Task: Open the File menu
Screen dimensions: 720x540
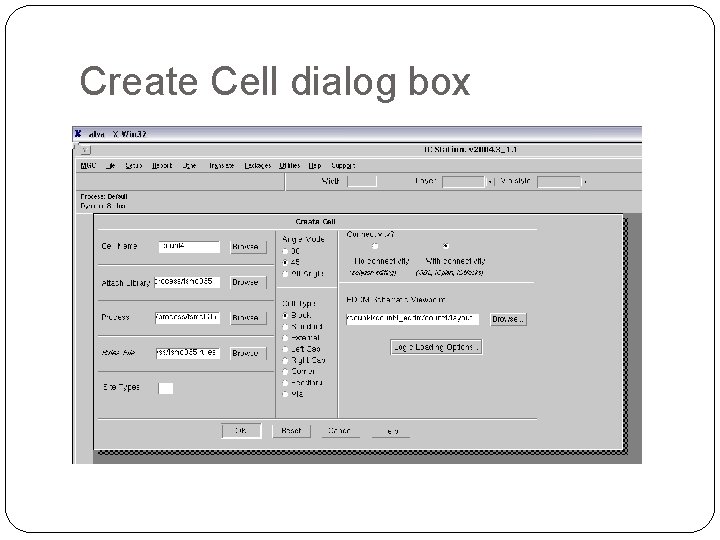Action: (x=111, y=166)
